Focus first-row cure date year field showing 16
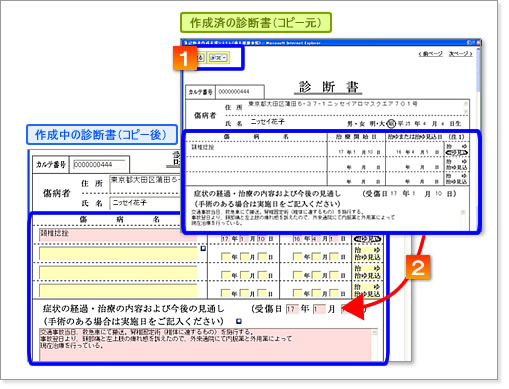509x389 pixels. [x=297, y=239]
